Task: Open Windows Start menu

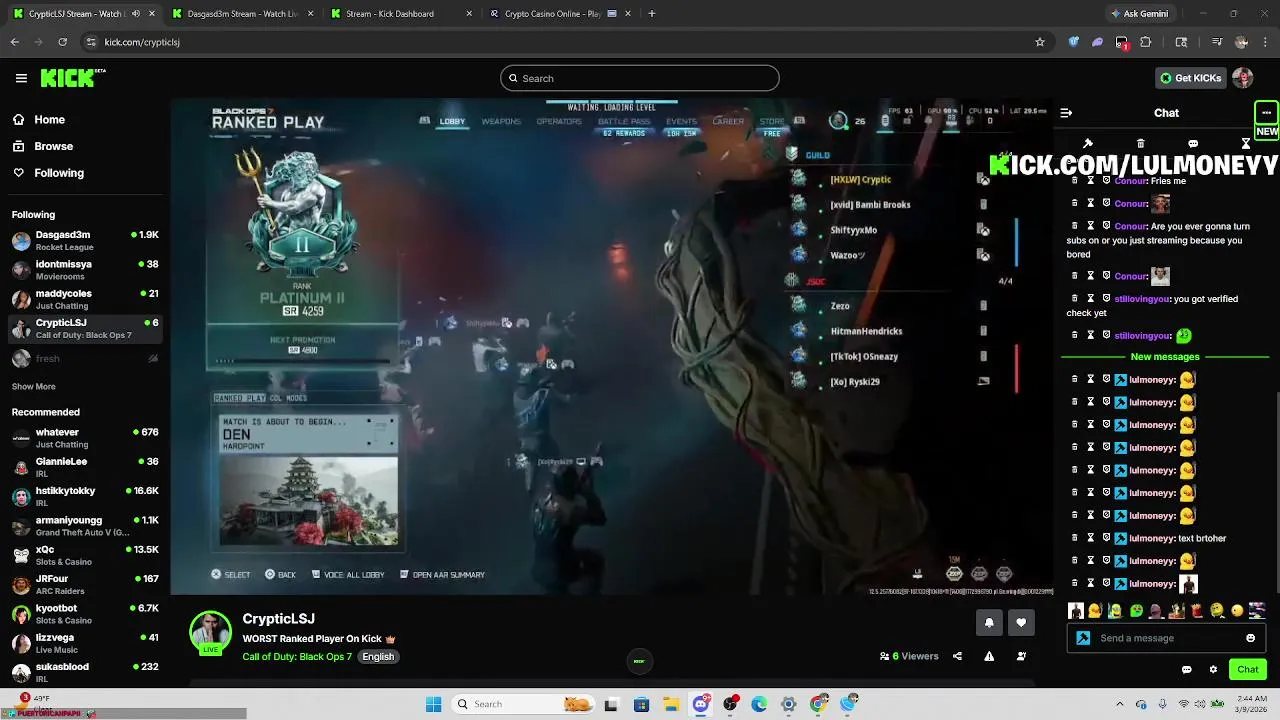Action: 433,704
